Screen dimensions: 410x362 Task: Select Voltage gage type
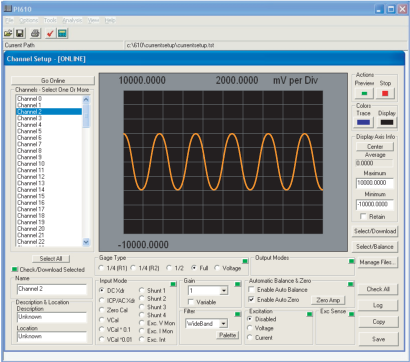[228, 268]
